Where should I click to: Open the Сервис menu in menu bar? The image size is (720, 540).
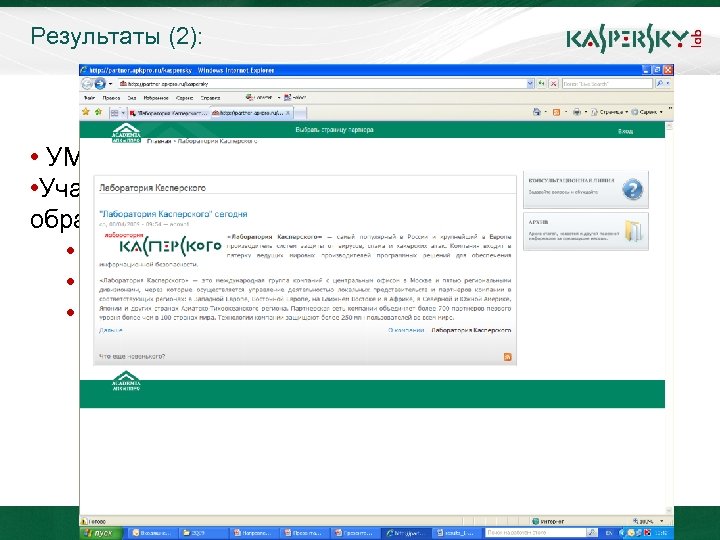[185, 98]
